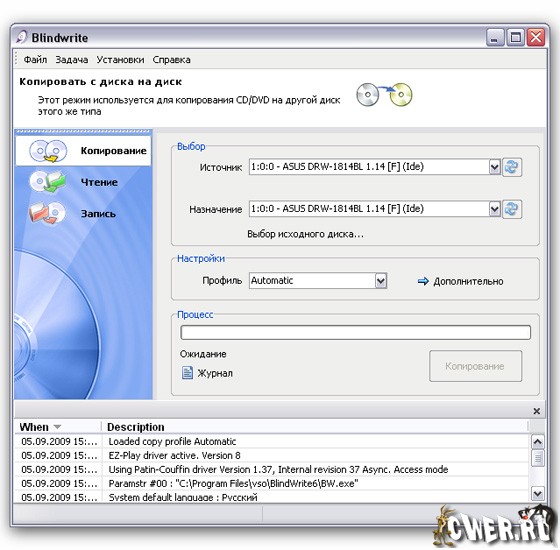The height and width of the screenshot is (550, 560).
Task: Click the 'Ожидание' status text
Action: [x=203, y=354]
